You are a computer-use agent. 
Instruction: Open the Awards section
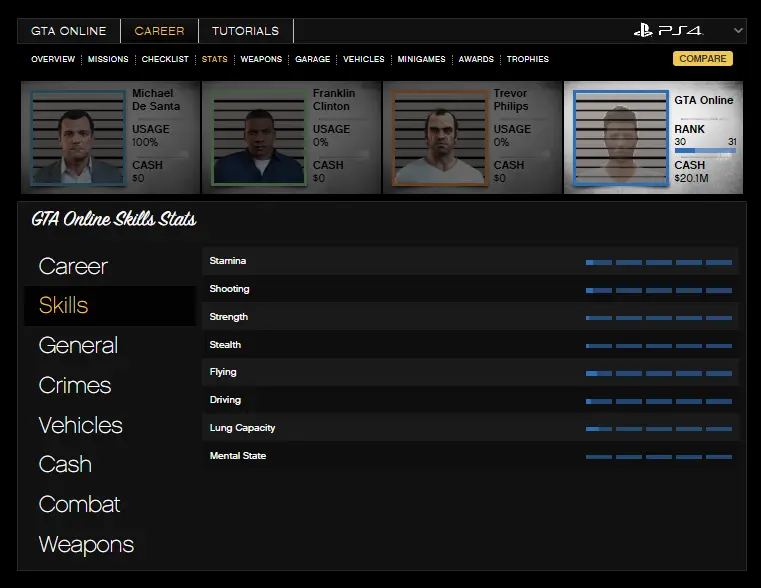(x=476, y=59)
